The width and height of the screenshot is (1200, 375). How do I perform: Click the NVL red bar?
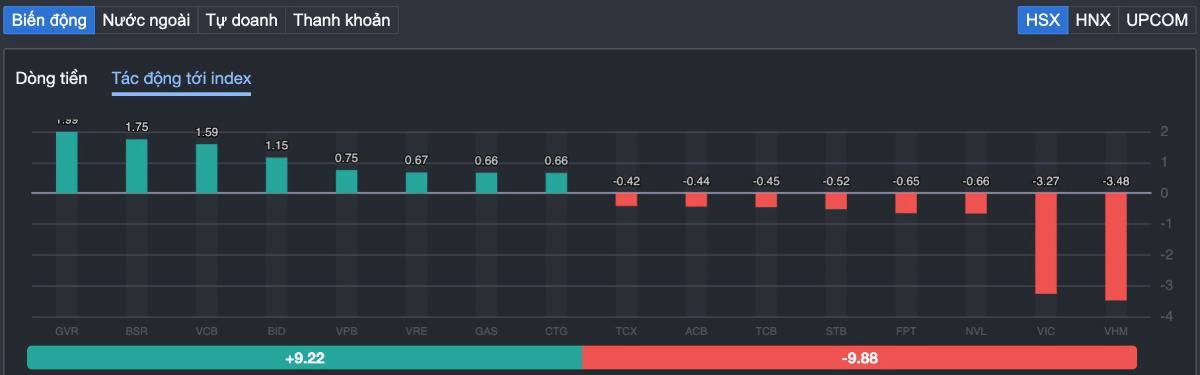(977, 203)
